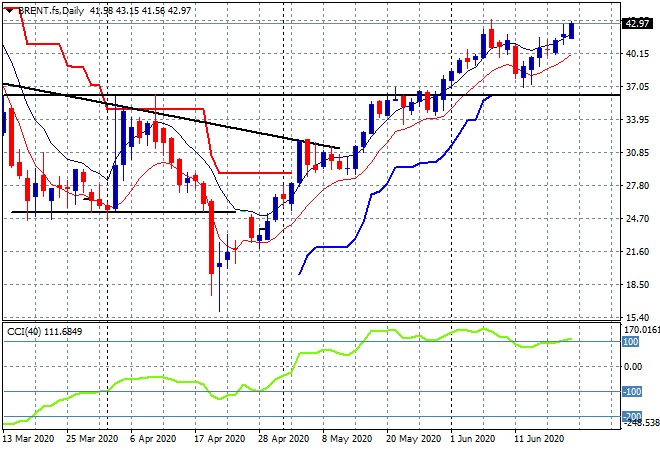Click the 6 Apr 2020 date label
The width and height of the screenshot is (660, 450).
tap(153, 439)
